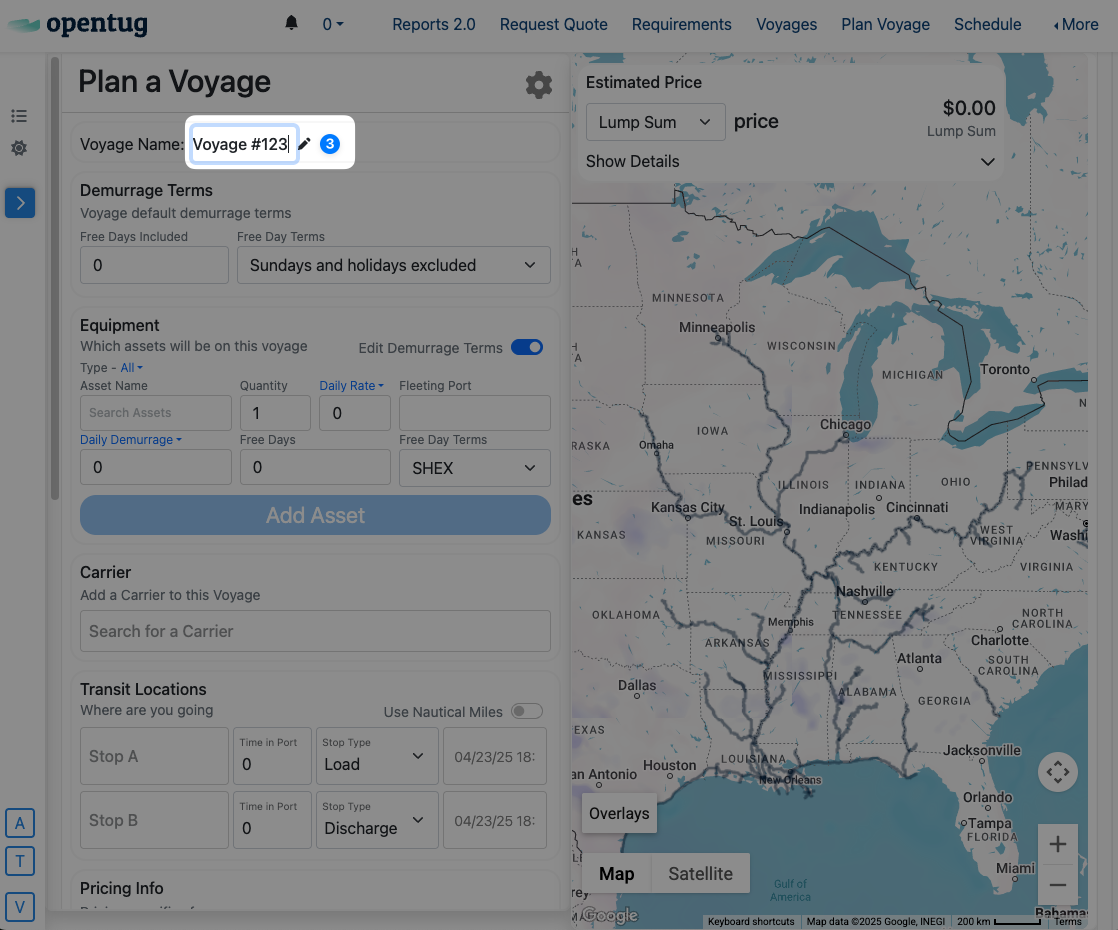Click the Search for a Carrier field
Screen dimensions: 1118x930
pyautogui.click(x=315, y=631)
